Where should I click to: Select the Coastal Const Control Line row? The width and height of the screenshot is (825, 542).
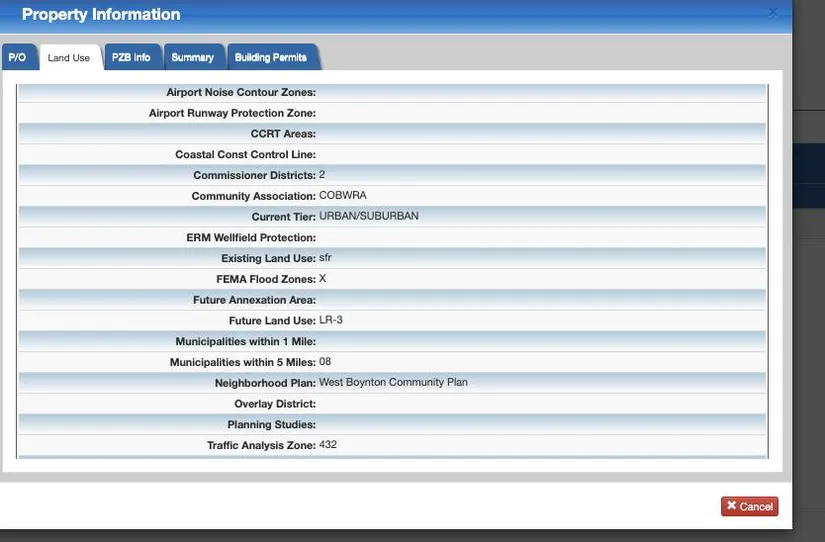tap(392, 154)
